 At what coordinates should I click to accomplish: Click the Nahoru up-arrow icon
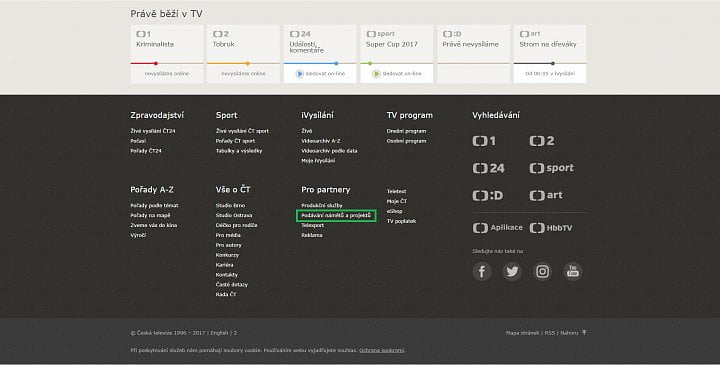(x=584, y=332)
